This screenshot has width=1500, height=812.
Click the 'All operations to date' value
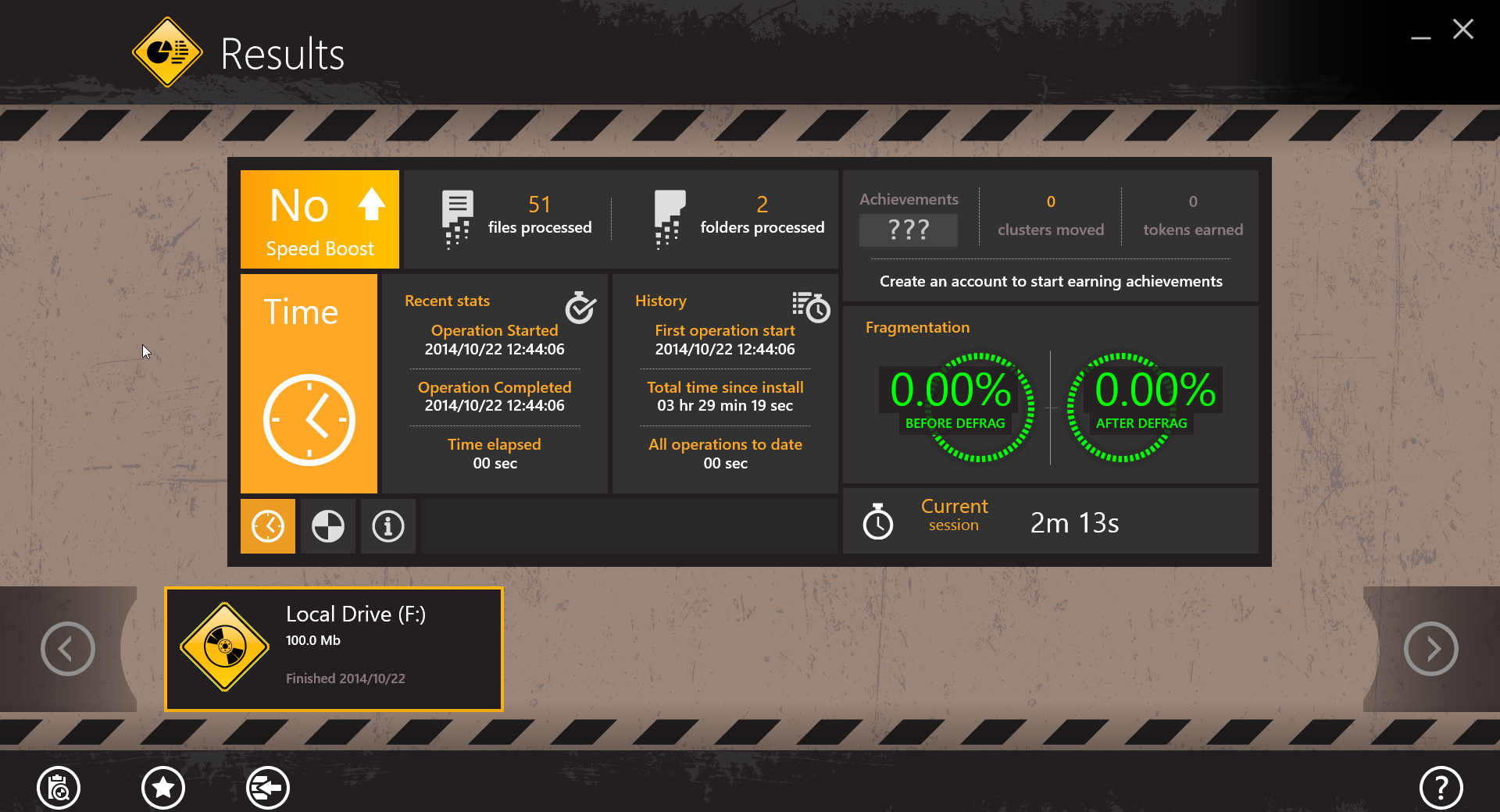click(x=726, y=463)
